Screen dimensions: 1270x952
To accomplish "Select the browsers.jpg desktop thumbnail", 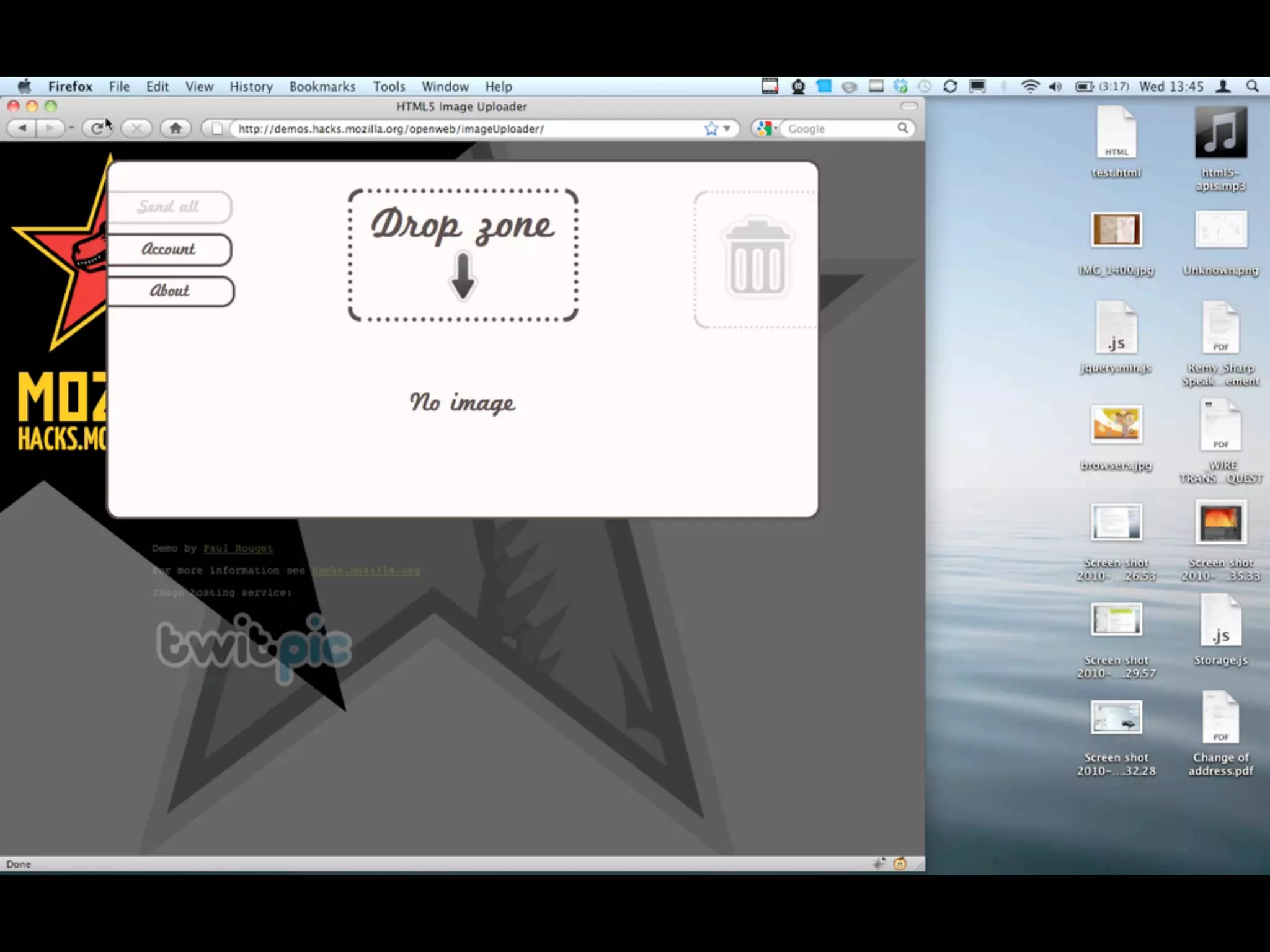I will click(x=1116, y=425).
